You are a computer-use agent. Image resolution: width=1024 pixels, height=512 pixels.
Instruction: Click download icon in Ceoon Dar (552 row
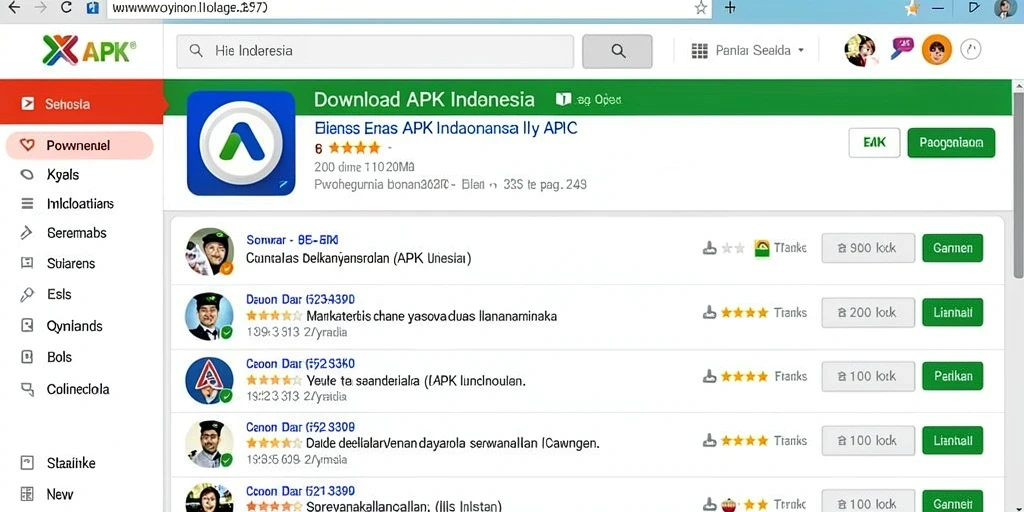click(x=709, y=377)
